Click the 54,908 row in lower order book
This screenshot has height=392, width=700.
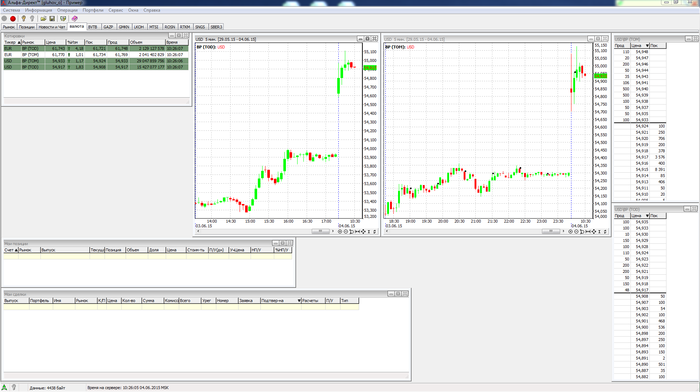(640, 296)
